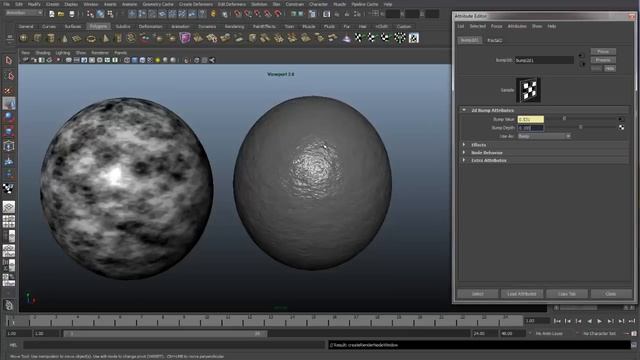Click the bump sample swatch thumbnail
The image size is (640, 360).
529,90
